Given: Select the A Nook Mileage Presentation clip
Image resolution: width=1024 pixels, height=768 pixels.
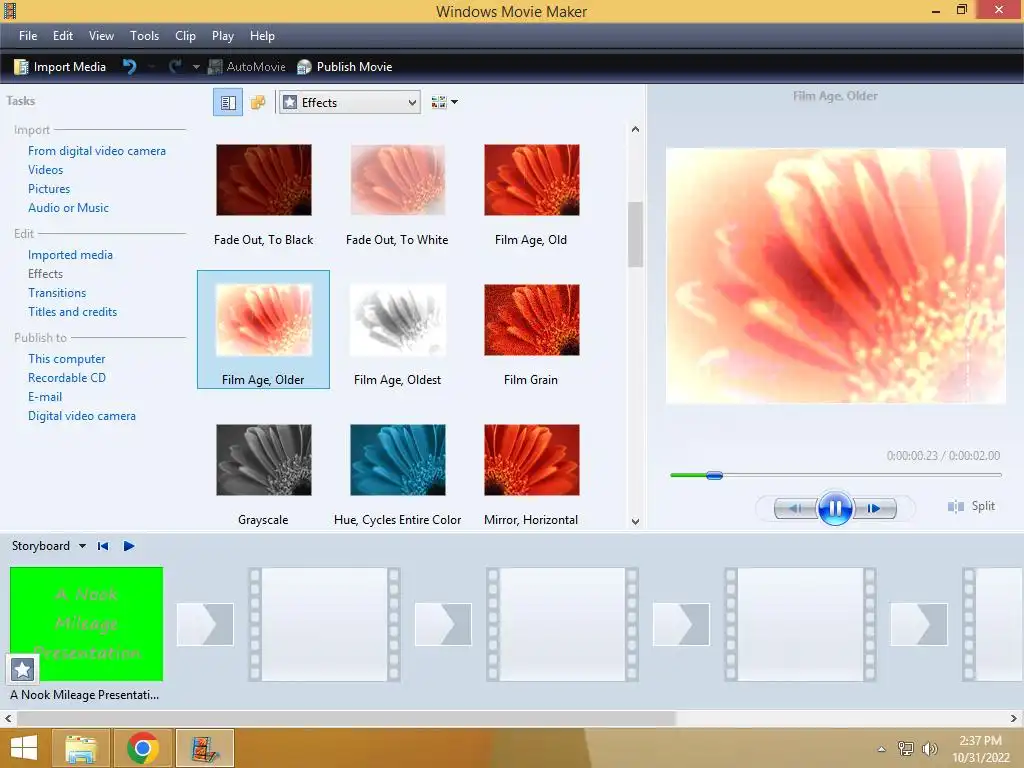Looking at the screenshot, I should (87, 624).
